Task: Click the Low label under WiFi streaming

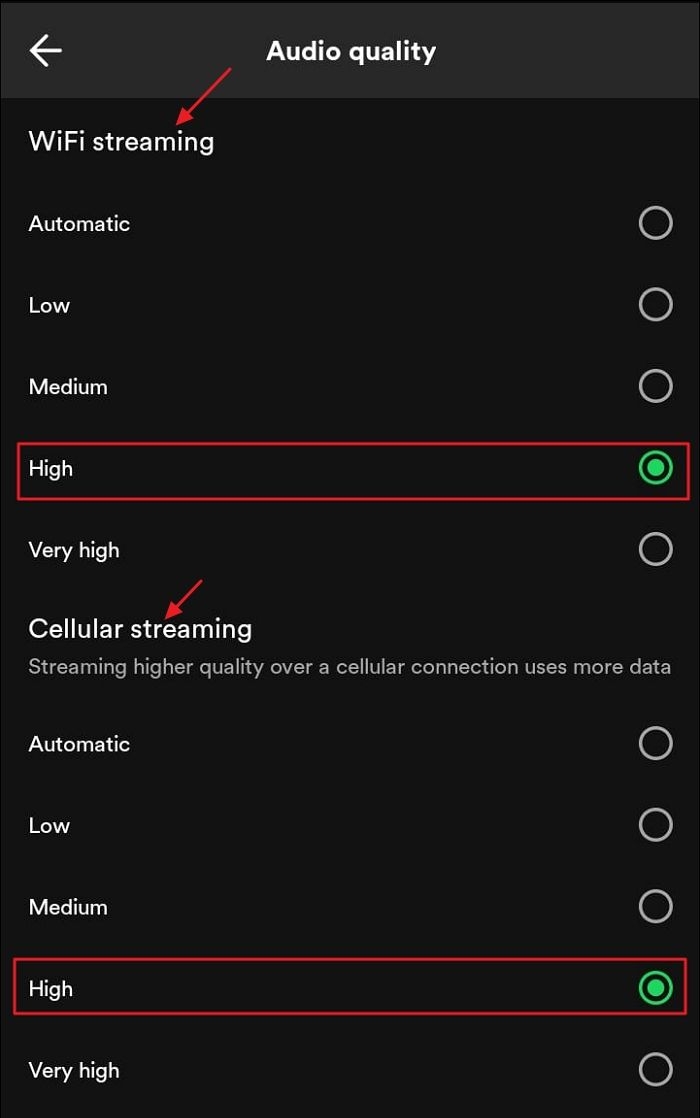Action: 49,305
